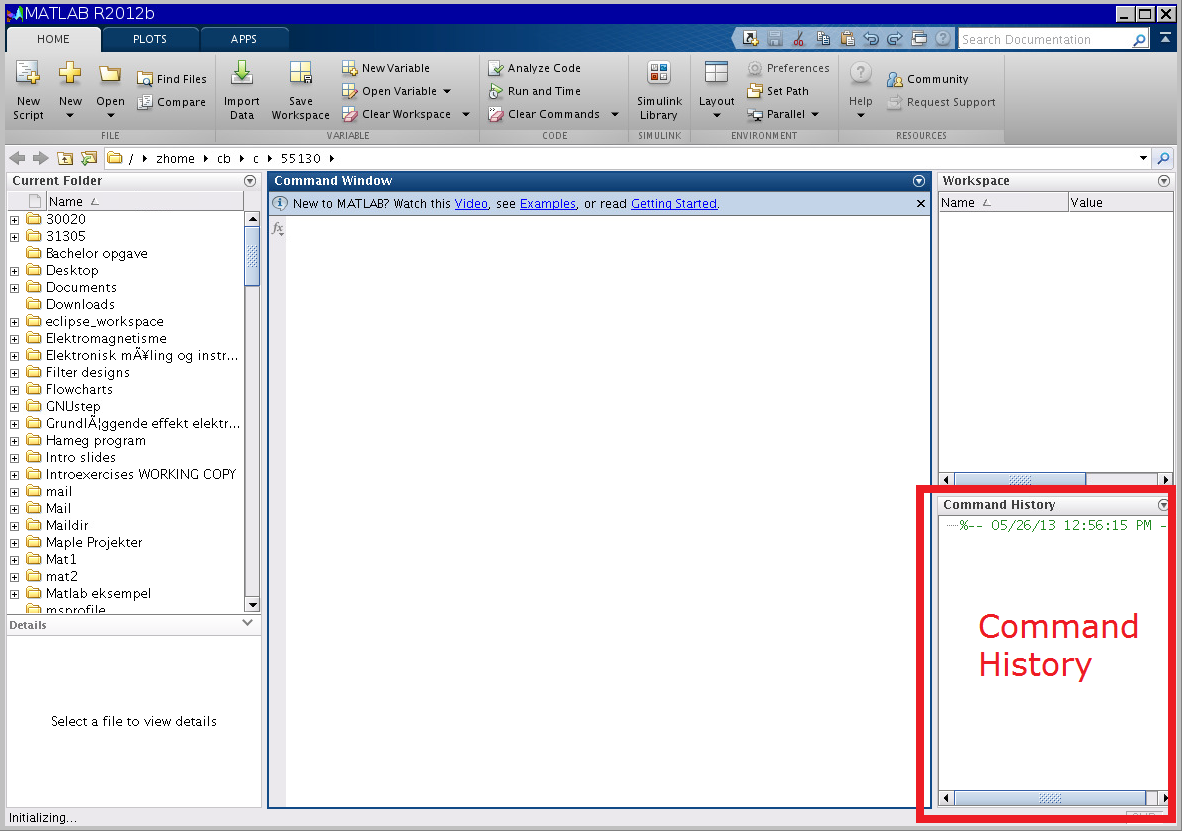Collapse the Details panel
The image size is (1182, 831).
point(247,624)
